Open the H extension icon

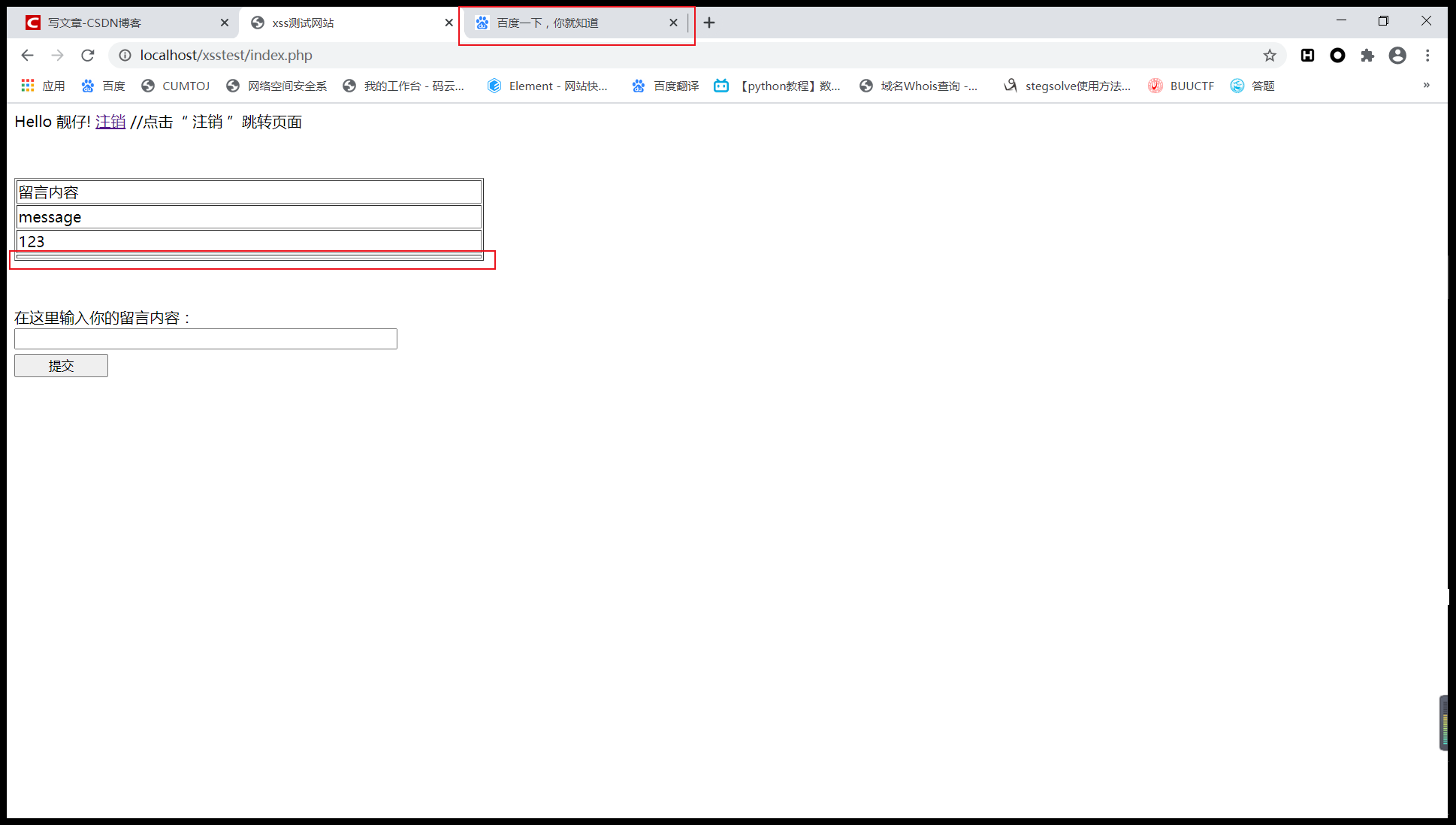point(1307,56)
